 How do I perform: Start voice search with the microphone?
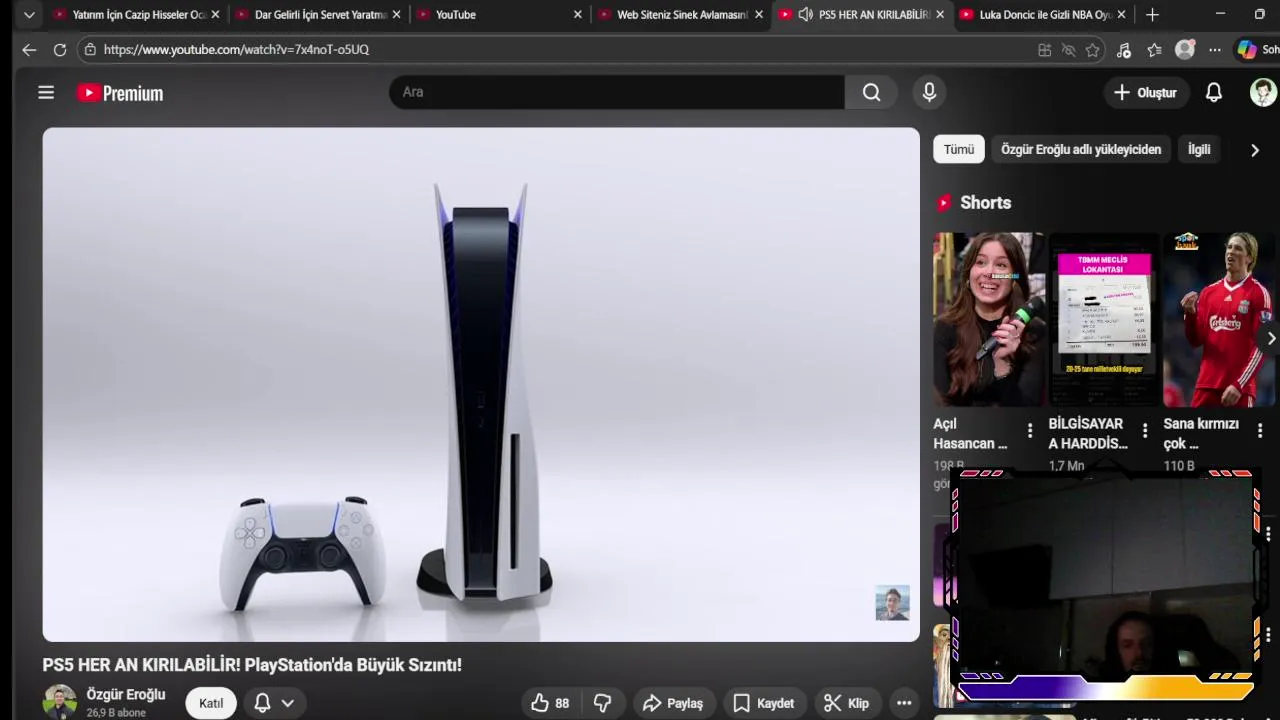point(929,92)
